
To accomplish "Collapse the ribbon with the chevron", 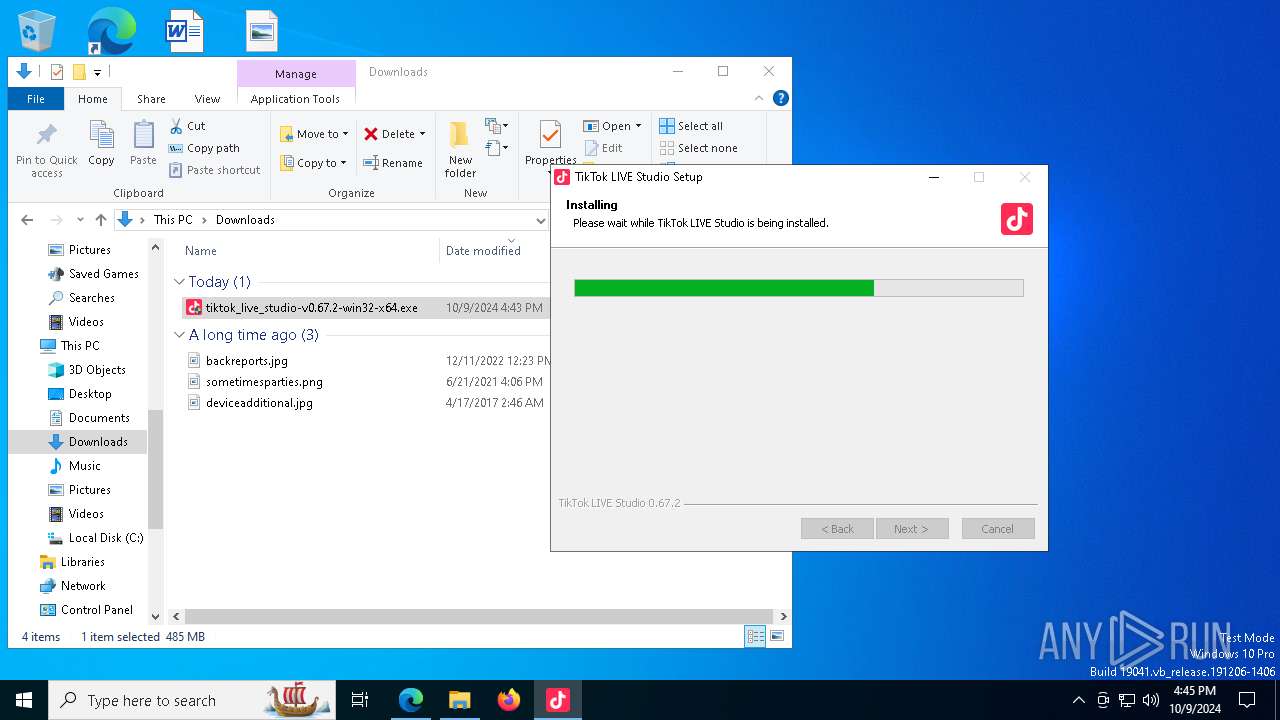I will click(x=758, y=98).
